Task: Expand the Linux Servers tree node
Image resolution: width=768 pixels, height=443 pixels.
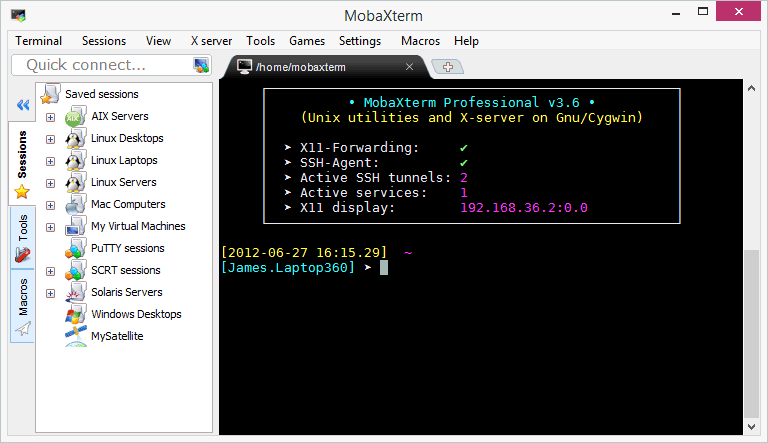Action: pyautogui.click(x=50, y=183)
